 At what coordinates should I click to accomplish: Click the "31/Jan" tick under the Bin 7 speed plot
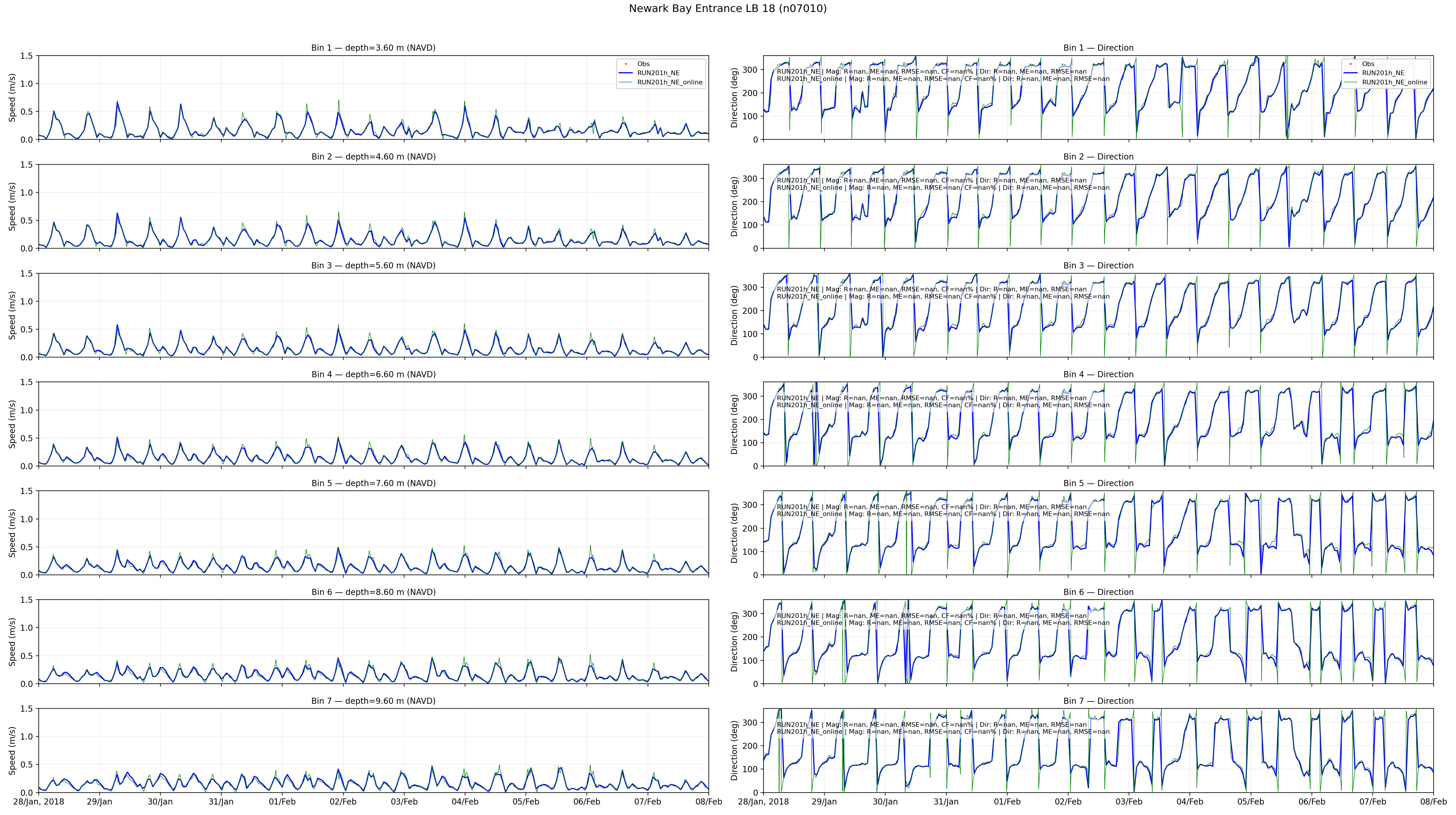coord(221,802)
